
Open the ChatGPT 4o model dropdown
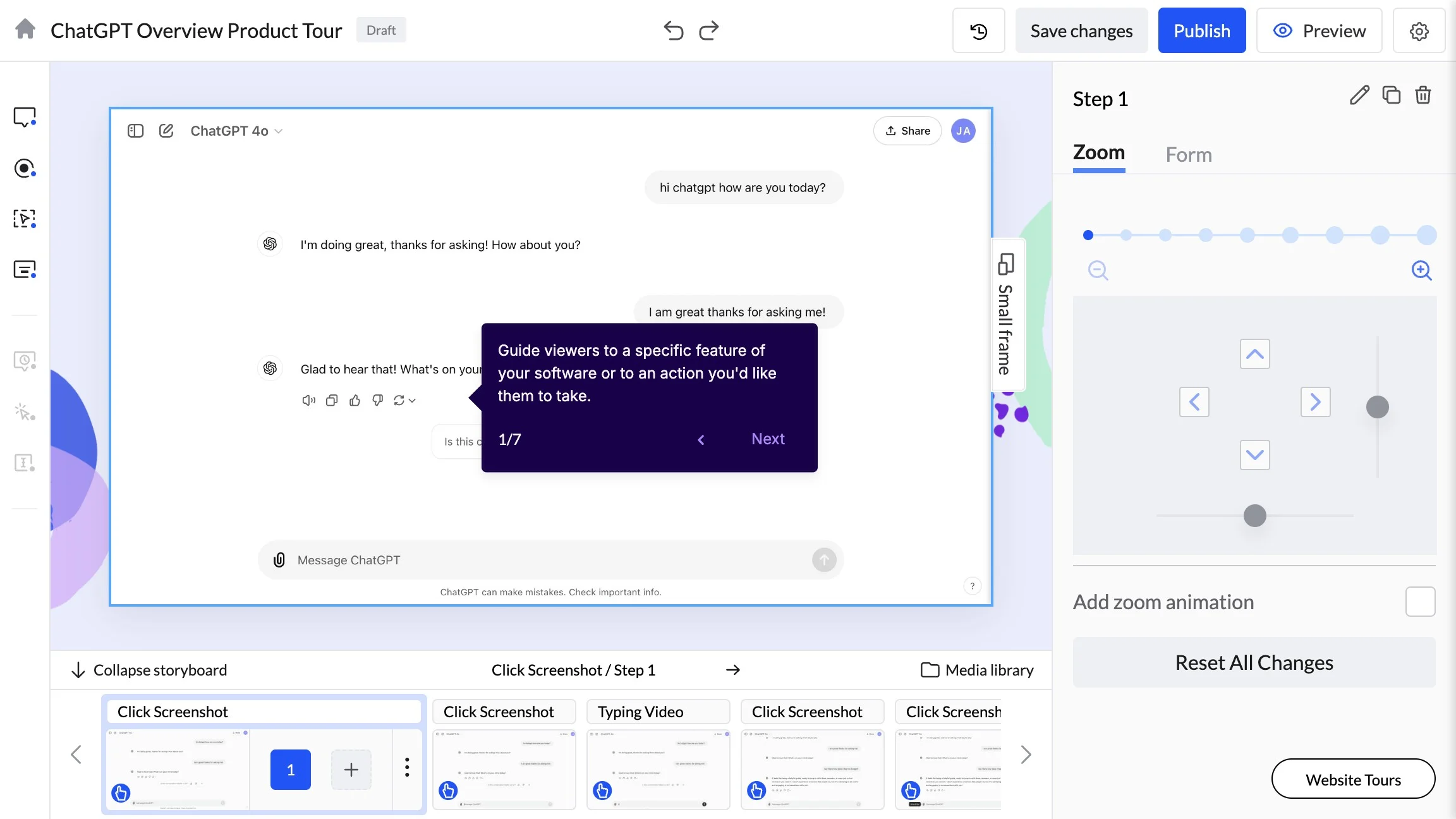tap(236, 131)
